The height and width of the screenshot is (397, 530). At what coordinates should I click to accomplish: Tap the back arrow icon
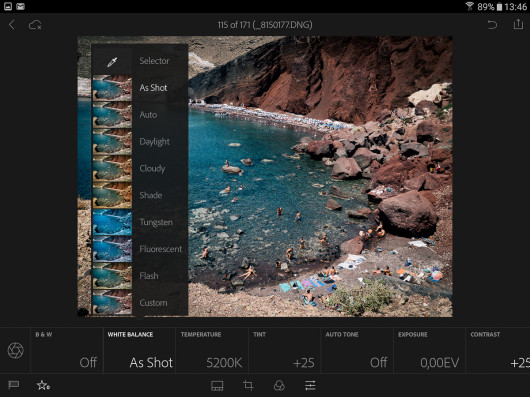[x=12, y=25]
